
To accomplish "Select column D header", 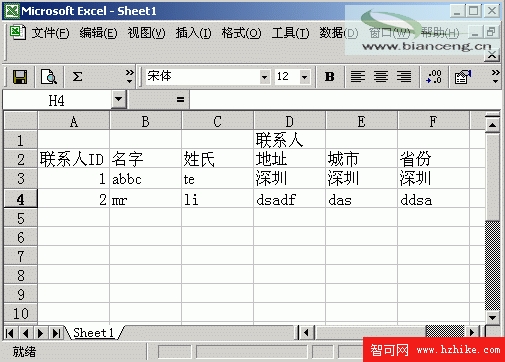I will pos(289,122).
